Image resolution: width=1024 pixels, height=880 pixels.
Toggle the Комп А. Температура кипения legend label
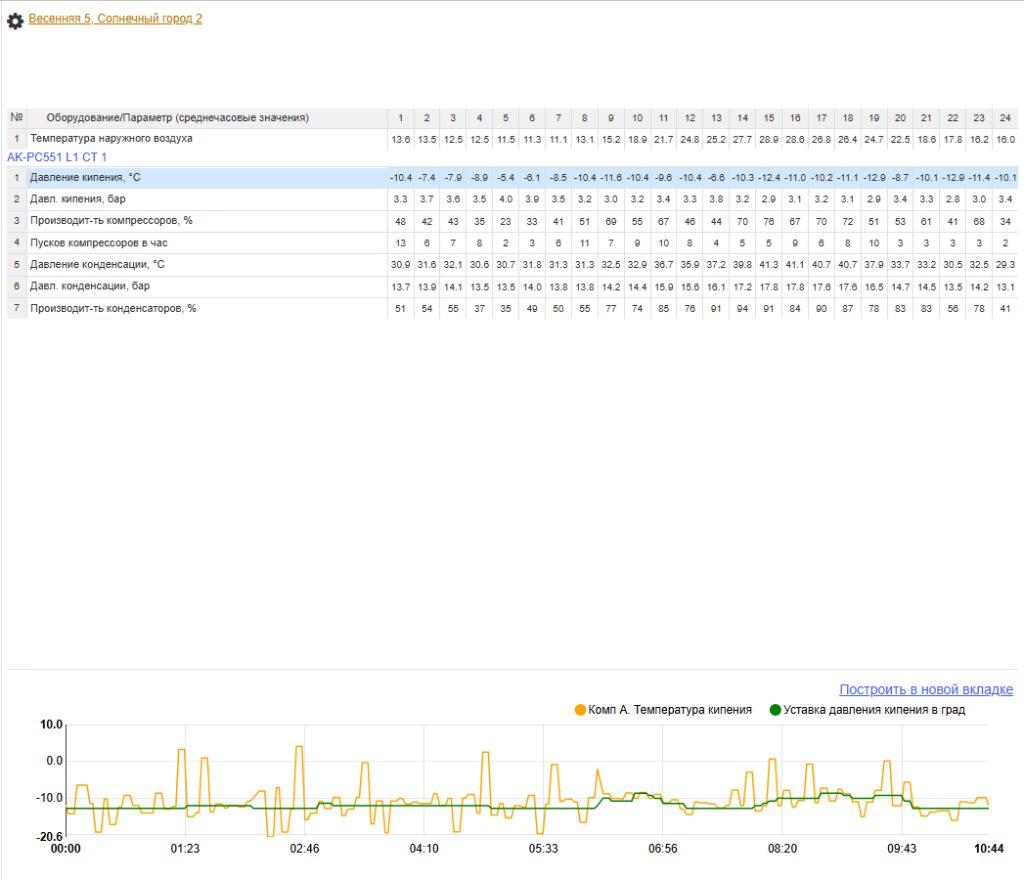coord(669,710)
